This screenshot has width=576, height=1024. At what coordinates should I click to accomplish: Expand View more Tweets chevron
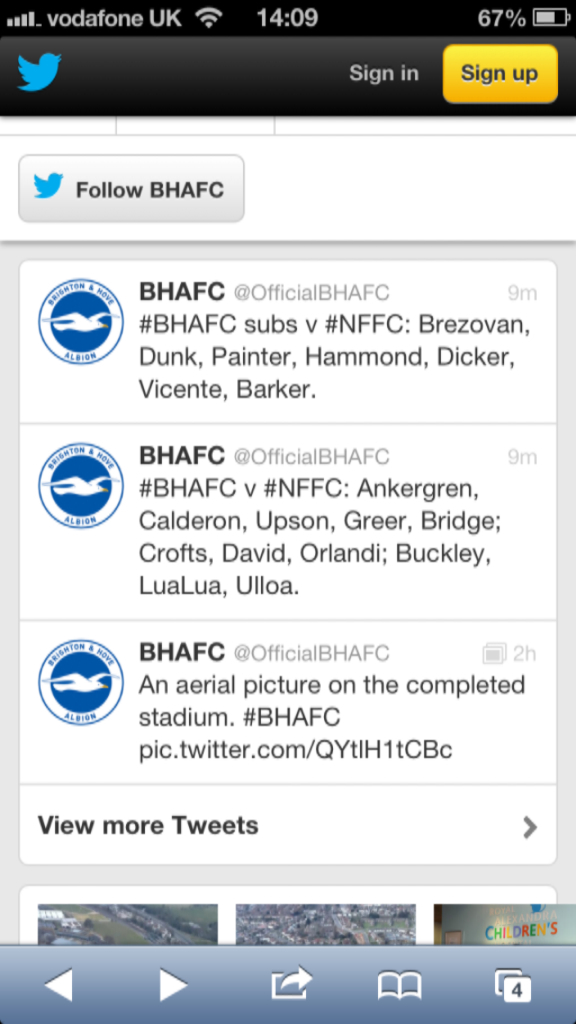530,827
